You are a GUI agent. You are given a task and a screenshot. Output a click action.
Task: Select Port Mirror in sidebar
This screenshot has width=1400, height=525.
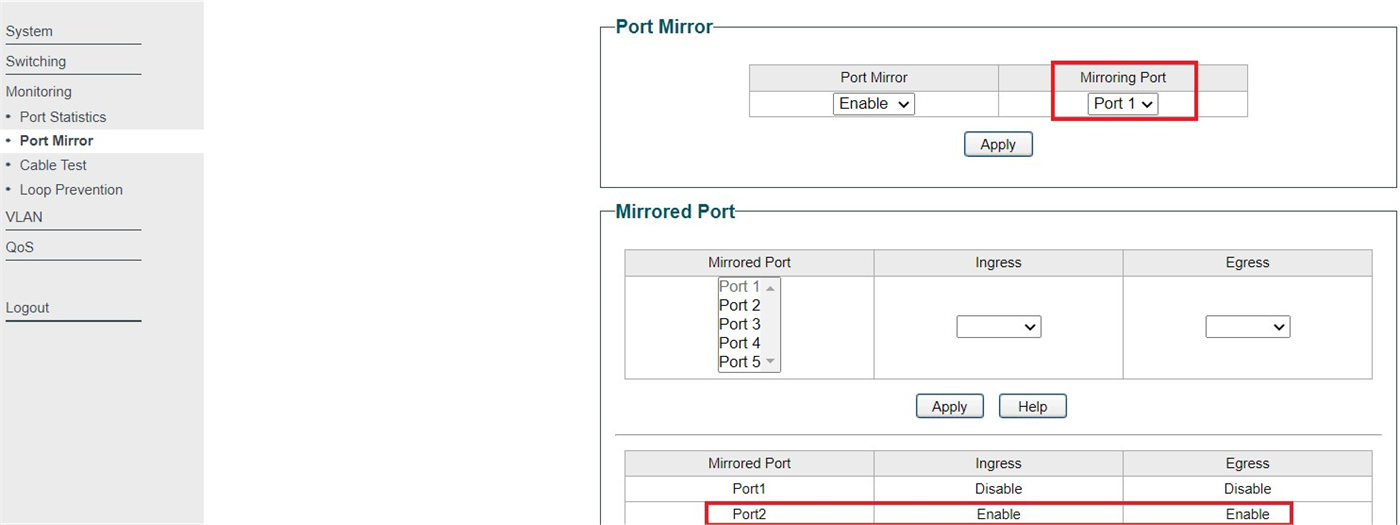click(56, 141)
